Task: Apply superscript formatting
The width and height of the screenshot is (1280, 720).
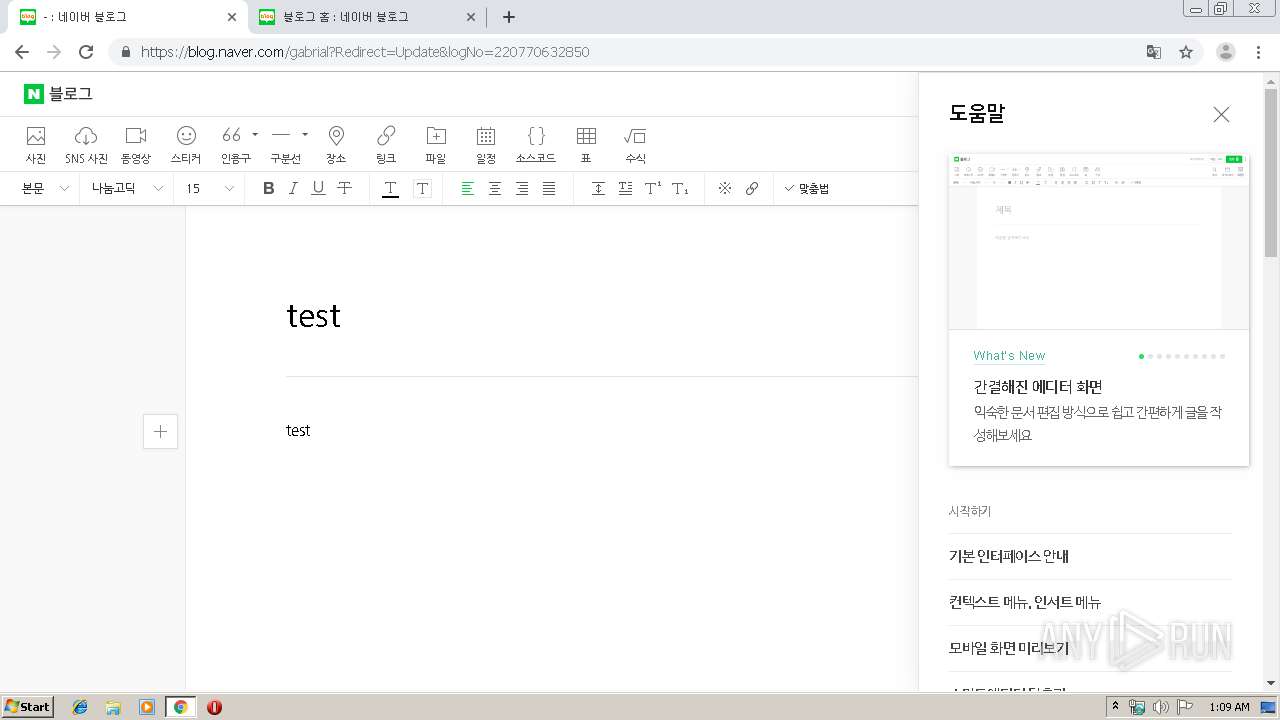Action: [x=652, y=188]
